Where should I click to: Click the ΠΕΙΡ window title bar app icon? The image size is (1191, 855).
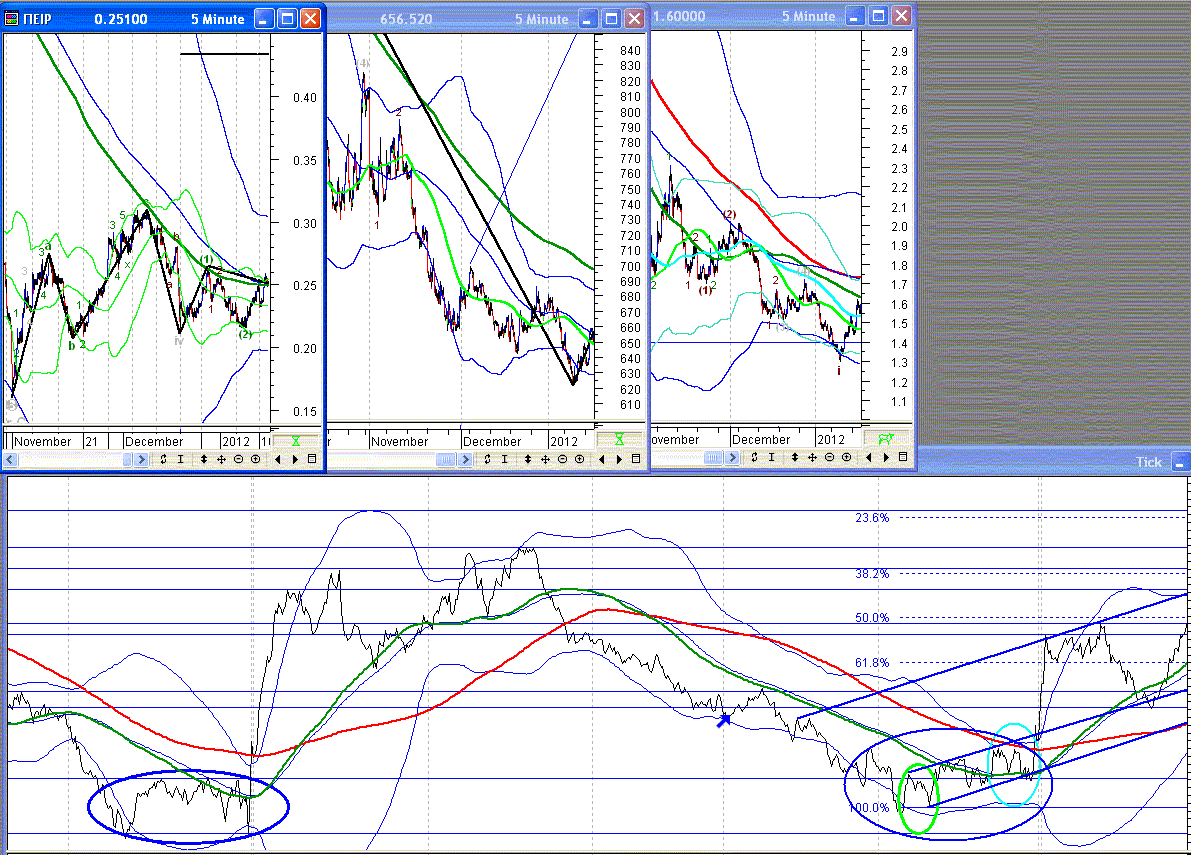point(11,19)
